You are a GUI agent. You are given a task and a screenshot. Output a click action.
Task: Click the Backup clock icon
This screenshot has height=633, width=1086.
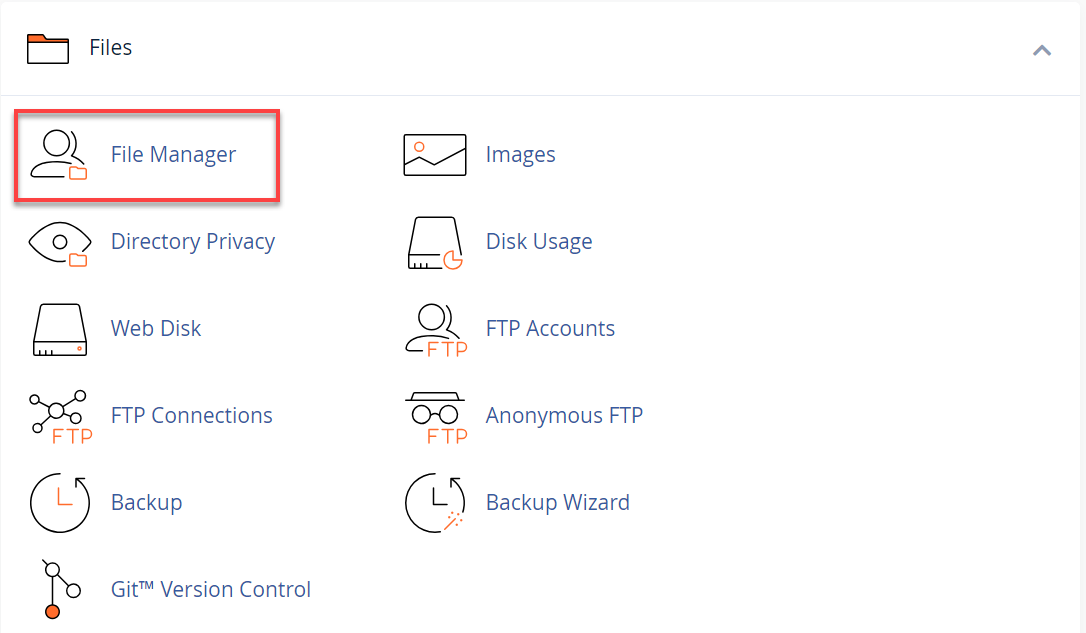[x=60, y=503]
